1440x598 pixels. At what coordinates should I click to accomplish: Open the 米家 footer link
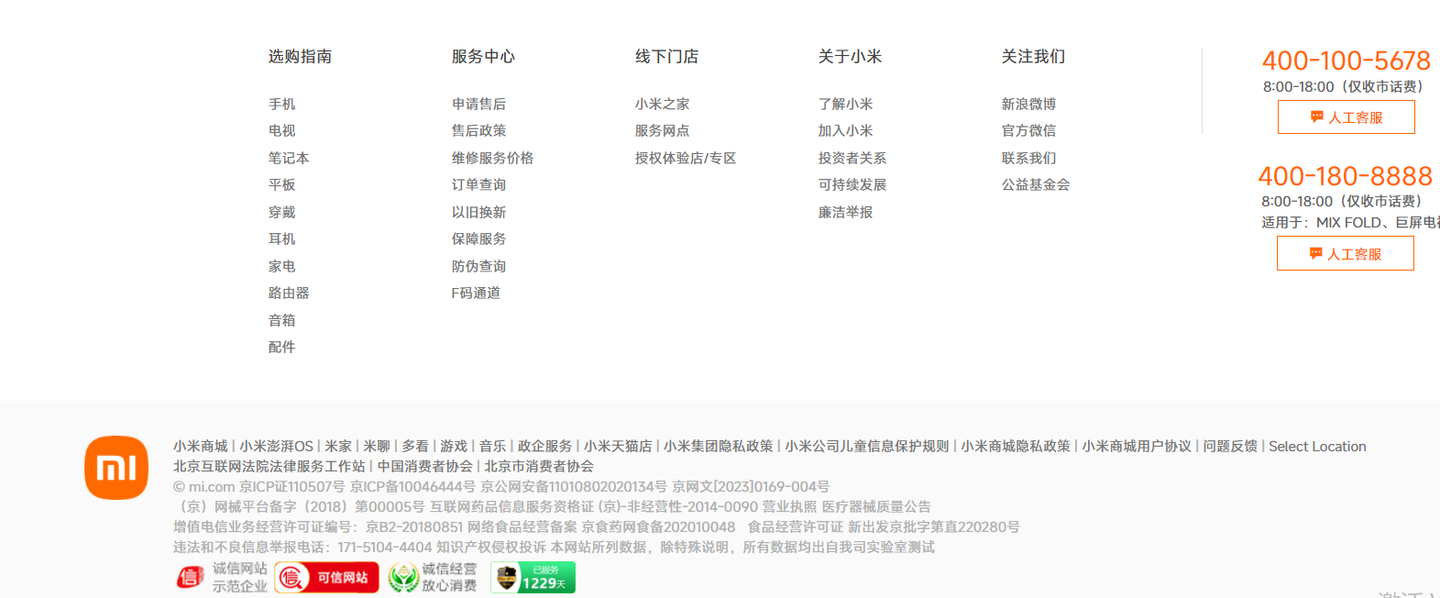coord(338,446)
